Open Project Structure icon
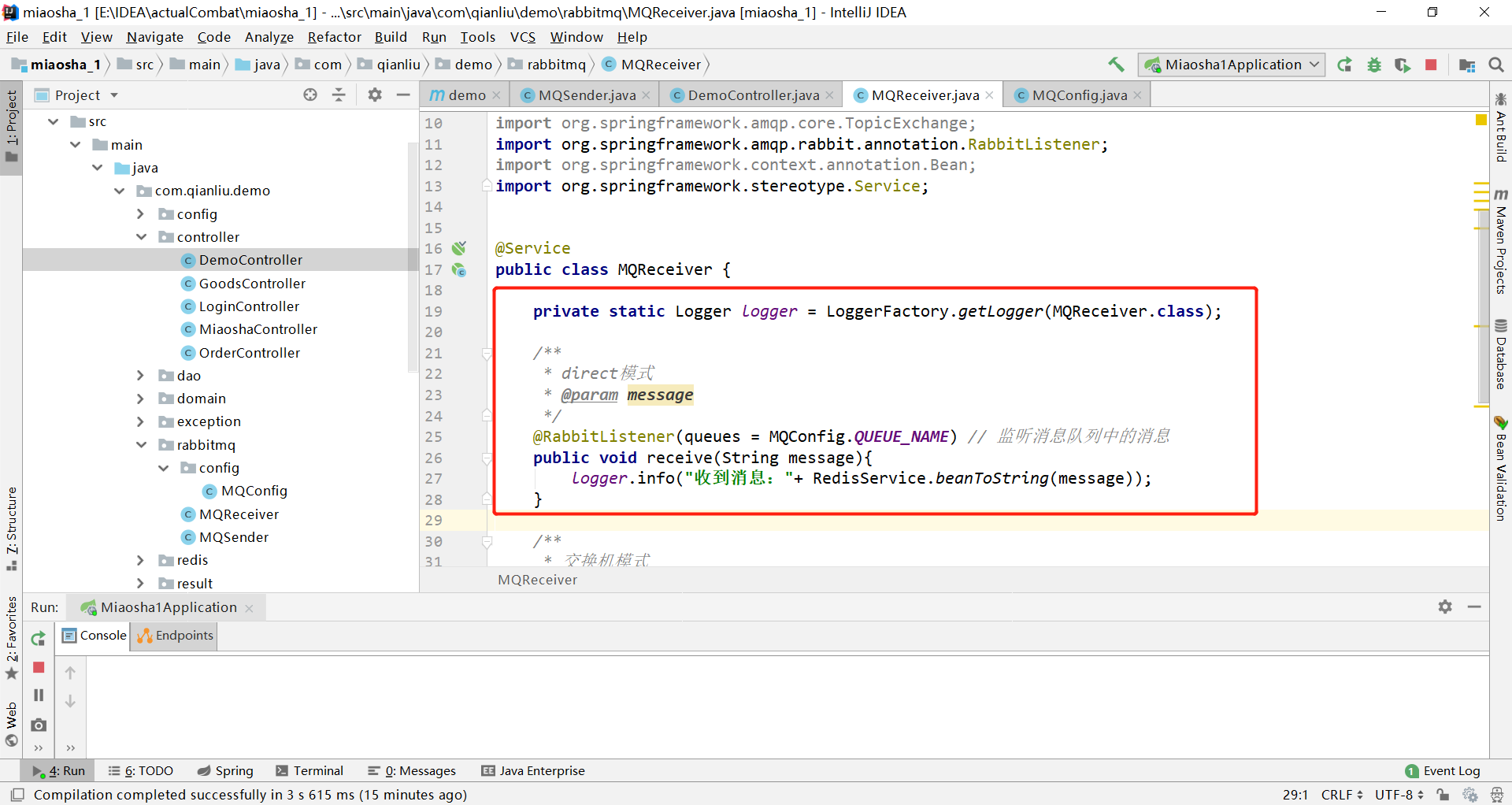 click(1466, 65)
